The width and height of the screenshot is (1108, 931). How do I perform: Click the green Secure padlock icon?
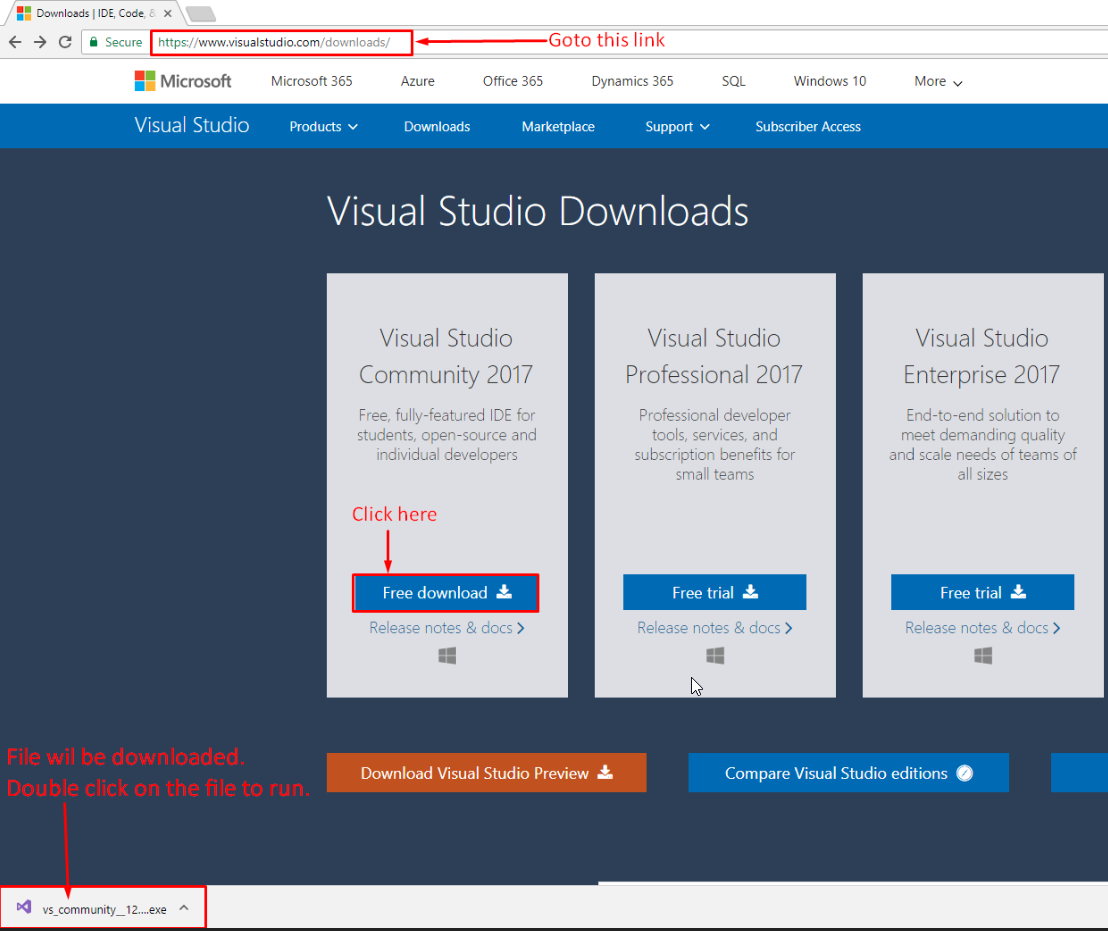click(x=93, y=42)
